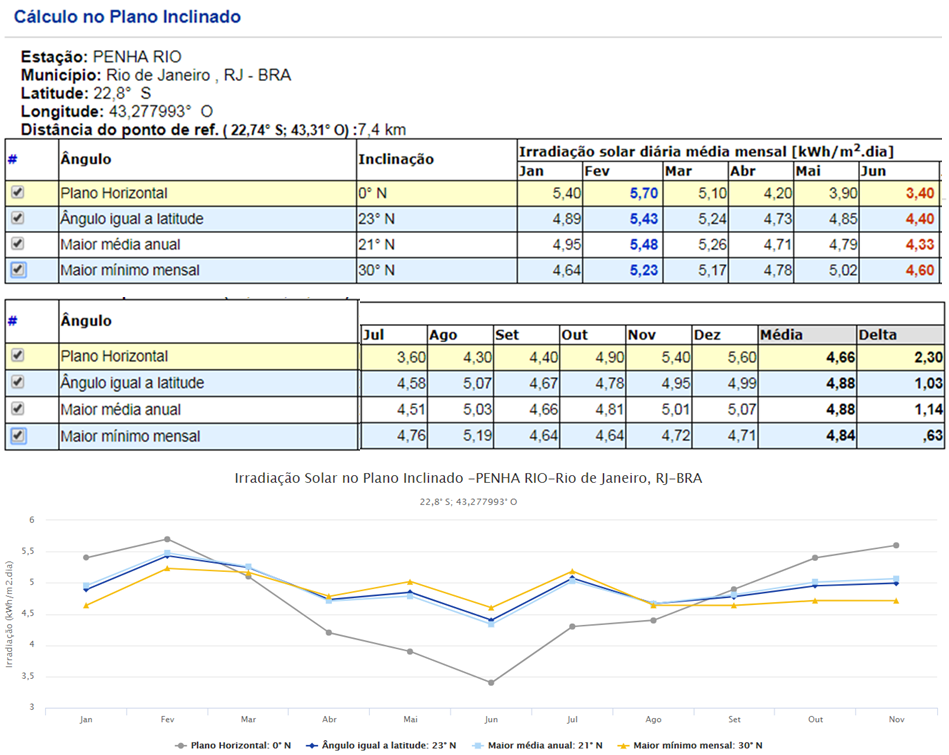949x755 pixels.
Task: Click the gray Plano Horizontal legend marker
Action: click(181, 745)
